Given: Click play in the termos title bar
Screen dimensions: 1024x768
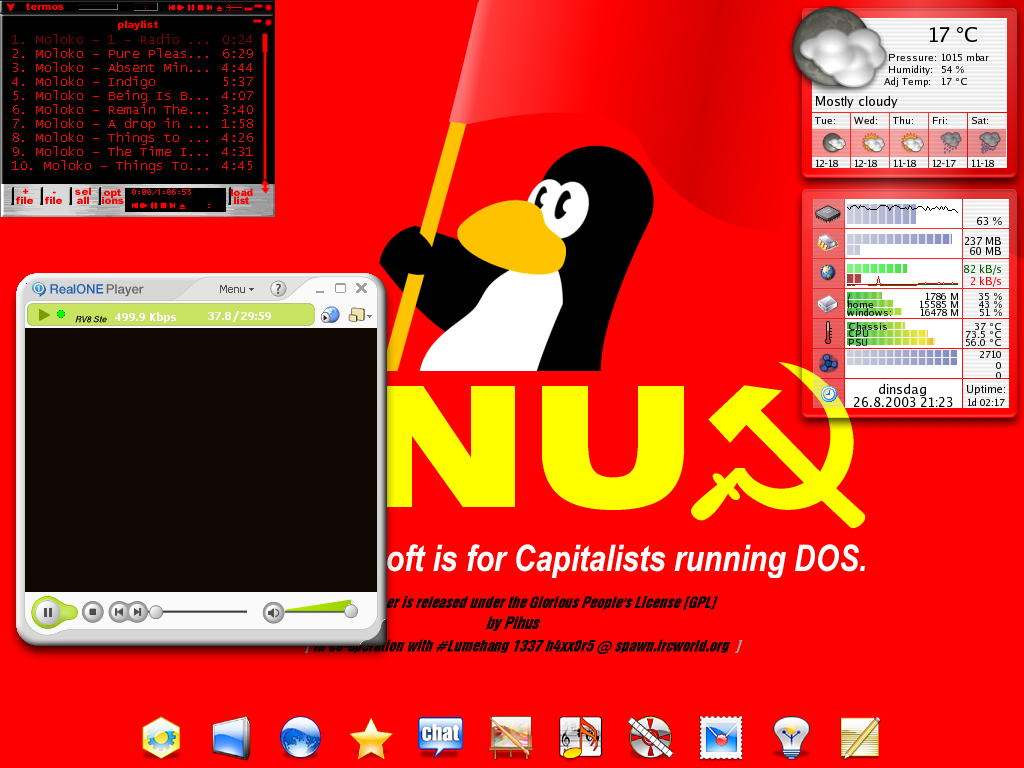Looking at the screenshot, I should (180, 8).
